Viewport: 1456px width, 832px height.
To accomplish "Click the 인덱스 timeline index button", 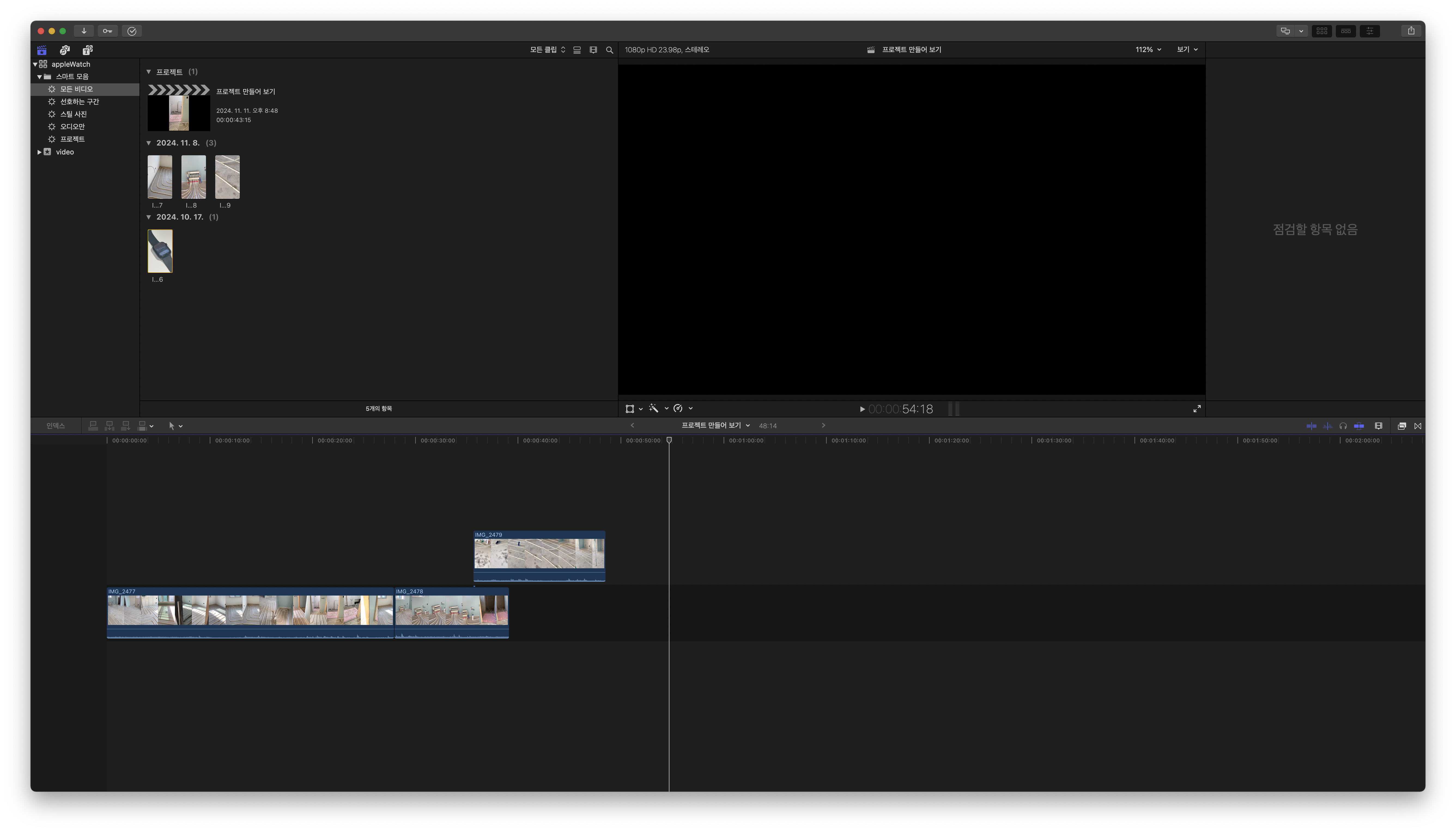I will 55,426.
